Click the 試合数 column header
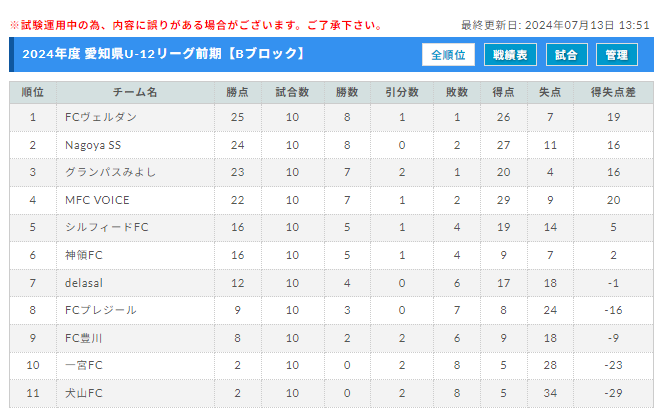 click(292, 92)
